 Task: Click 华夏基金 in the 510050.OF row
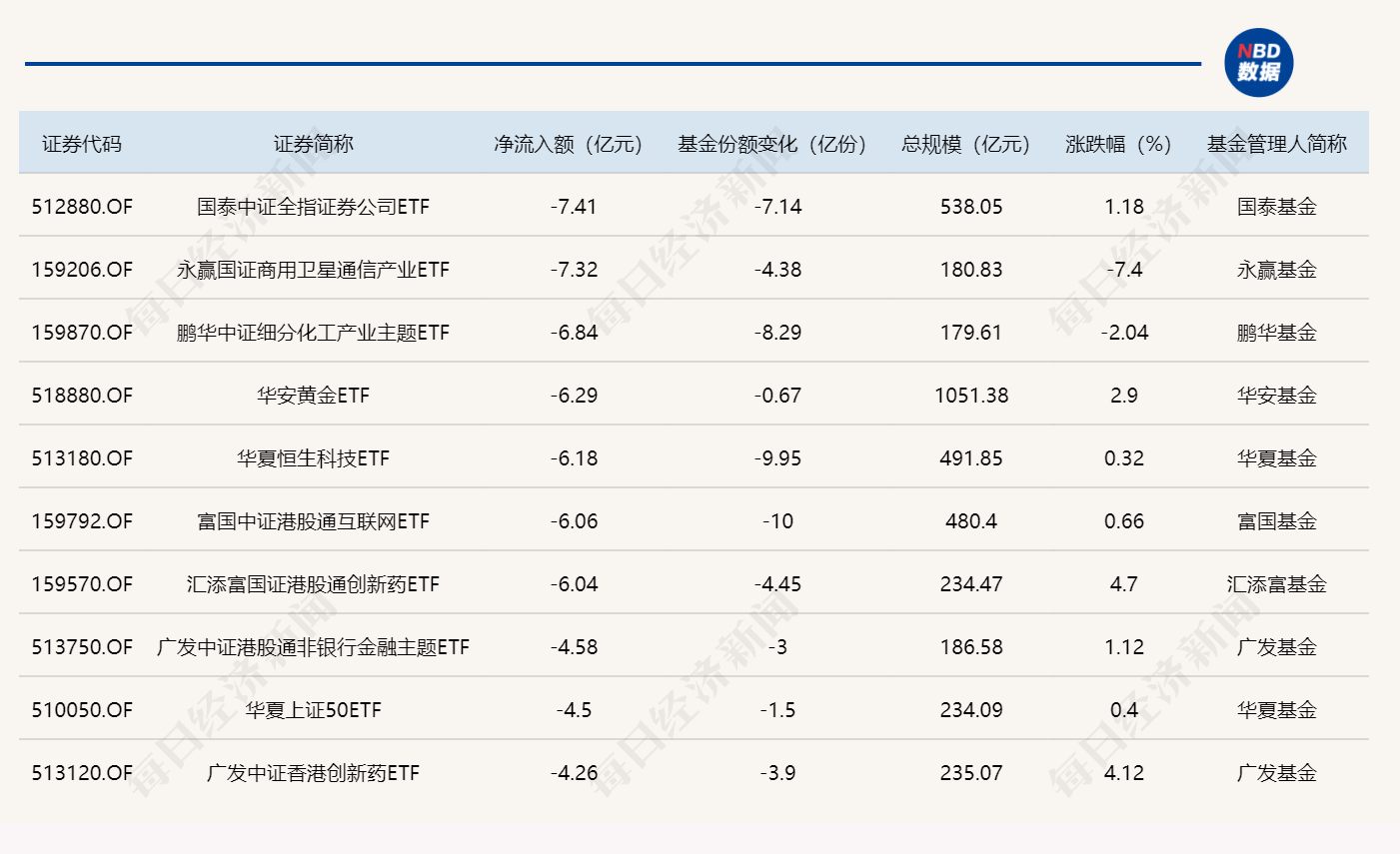click(x=1277, y=710)
